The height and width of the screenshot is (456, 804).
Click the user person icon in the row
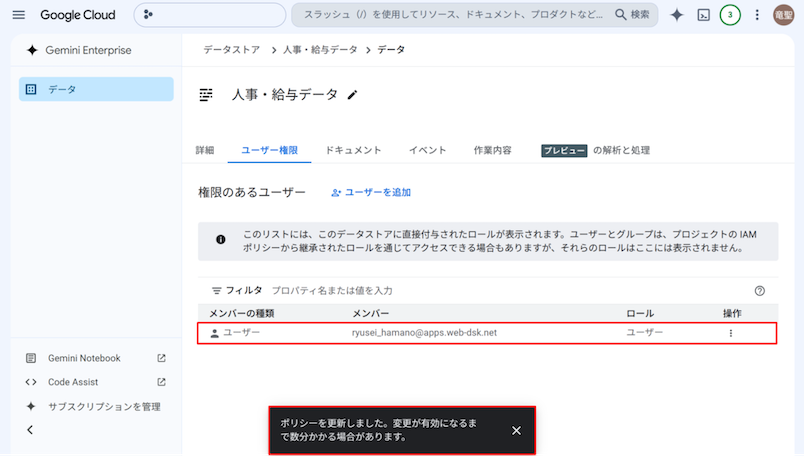[x=215, y=333]
